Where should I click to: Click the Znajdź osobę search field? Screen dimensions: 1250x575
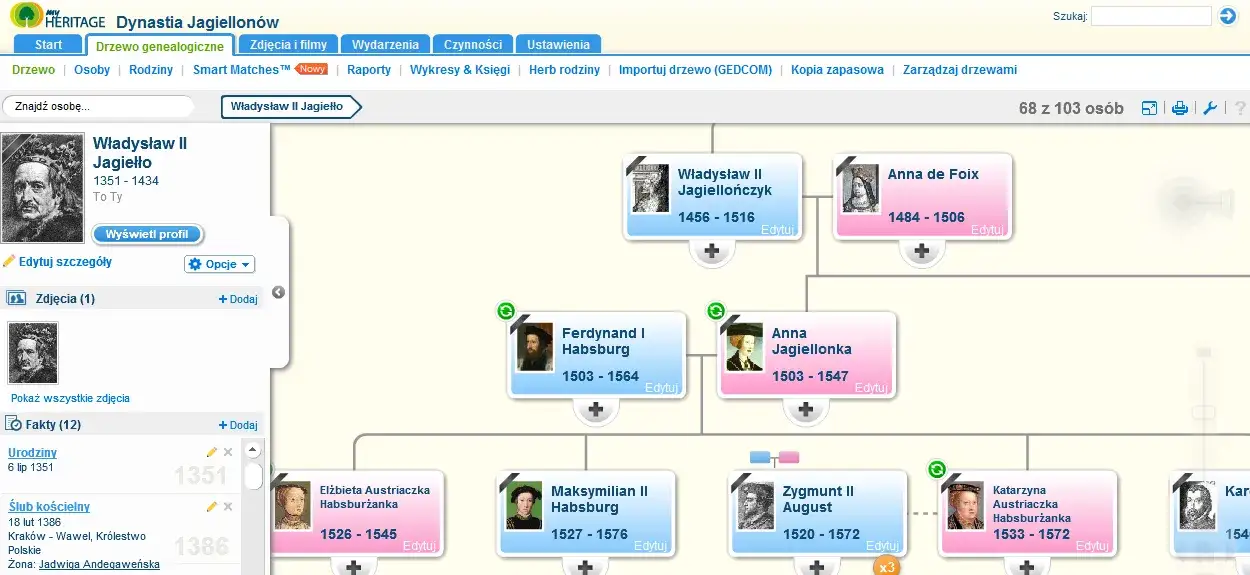(x=98, y=106)
